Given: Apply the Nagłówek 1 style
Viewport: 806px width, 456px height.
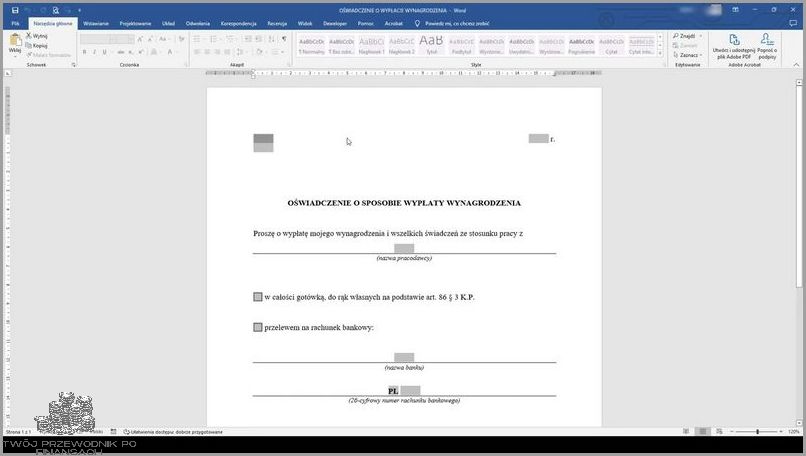Looking at the screenshot, I should [x=371, y=46].
